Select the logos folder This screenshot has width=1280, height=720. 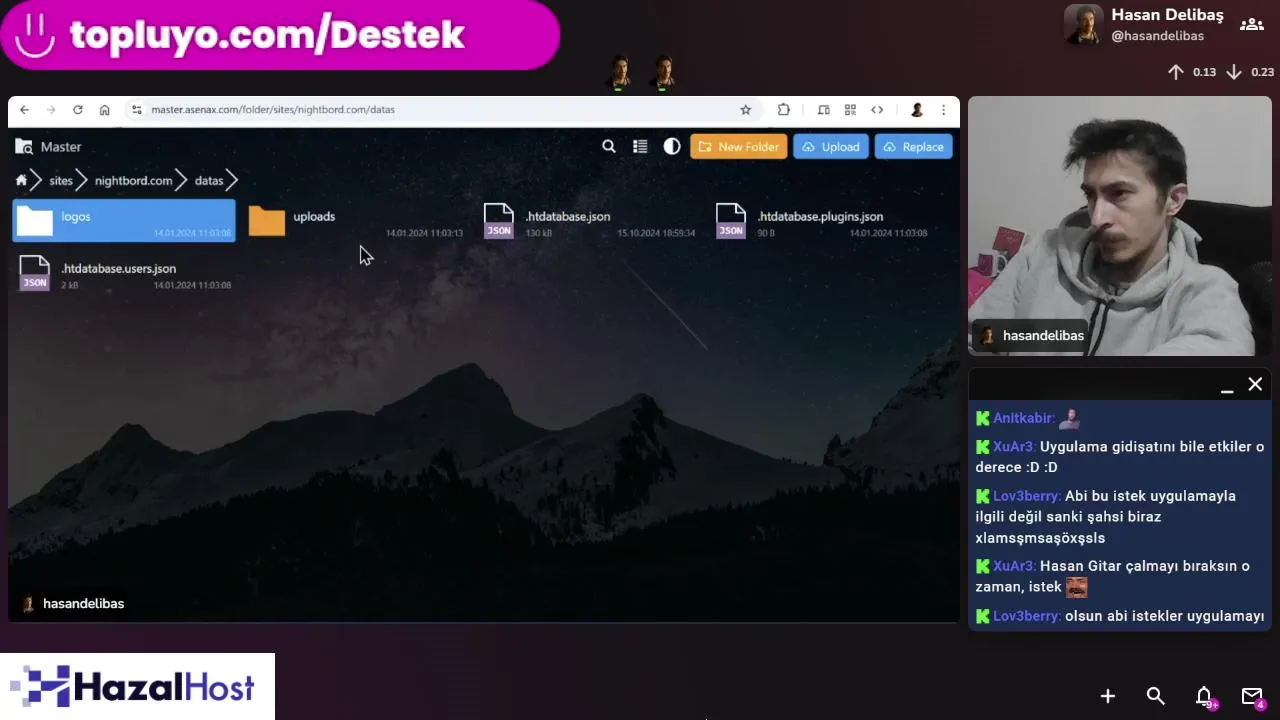pyautogui.click(x=124, y=221)
